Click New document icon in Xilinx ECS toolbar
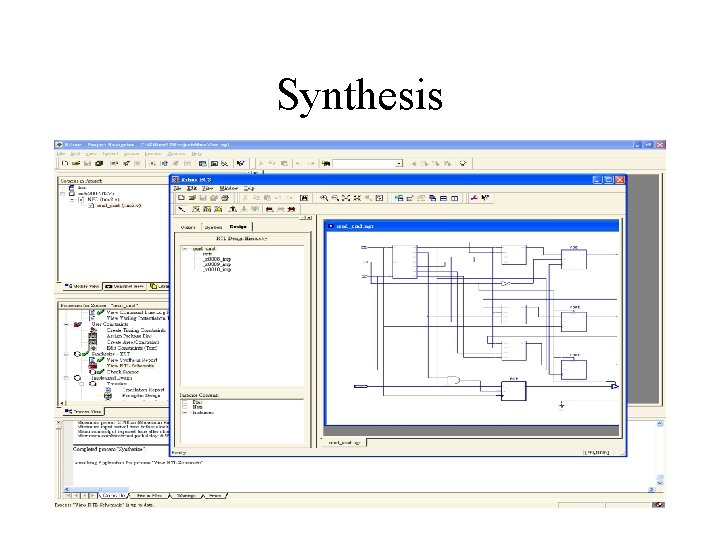This screenshot has width=720, height=540. 181,198
